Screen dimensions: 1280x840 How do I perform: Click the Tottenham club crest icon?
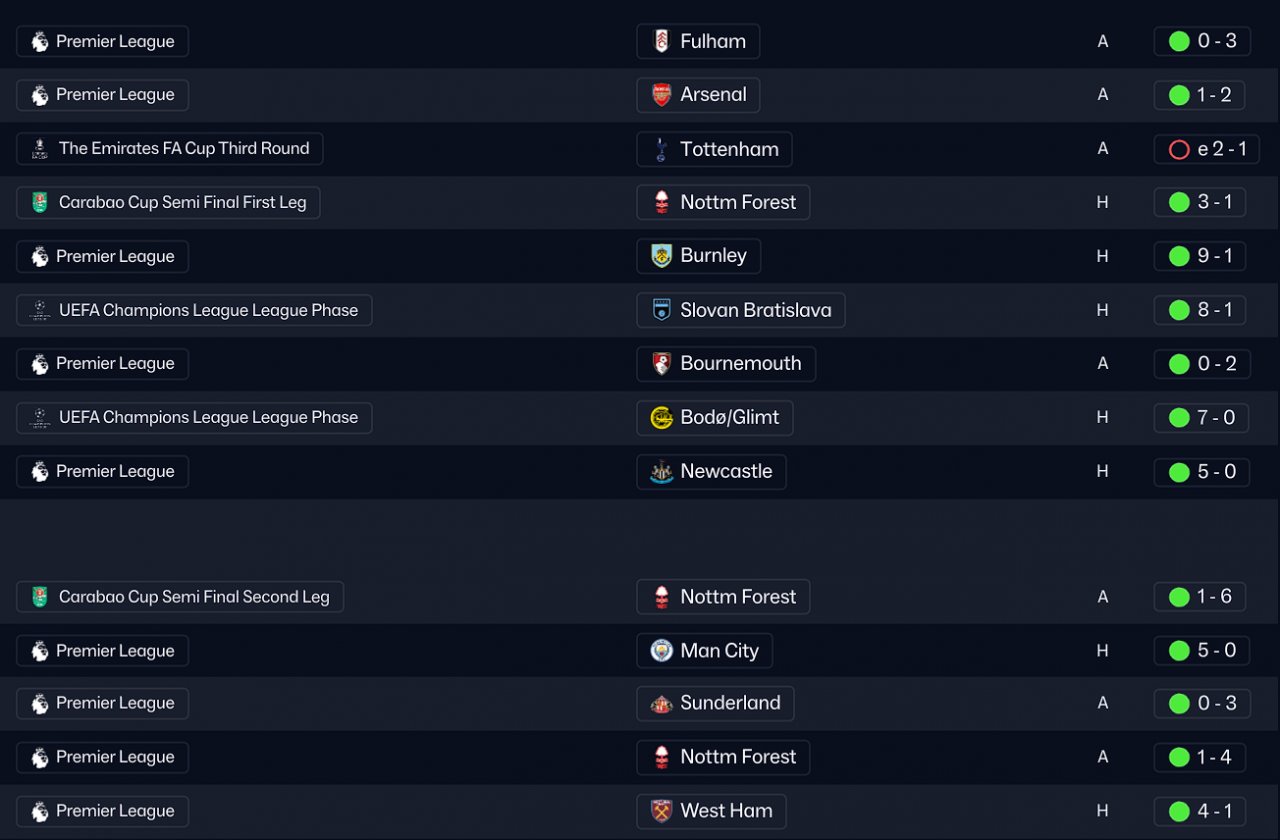click(661, 149)
